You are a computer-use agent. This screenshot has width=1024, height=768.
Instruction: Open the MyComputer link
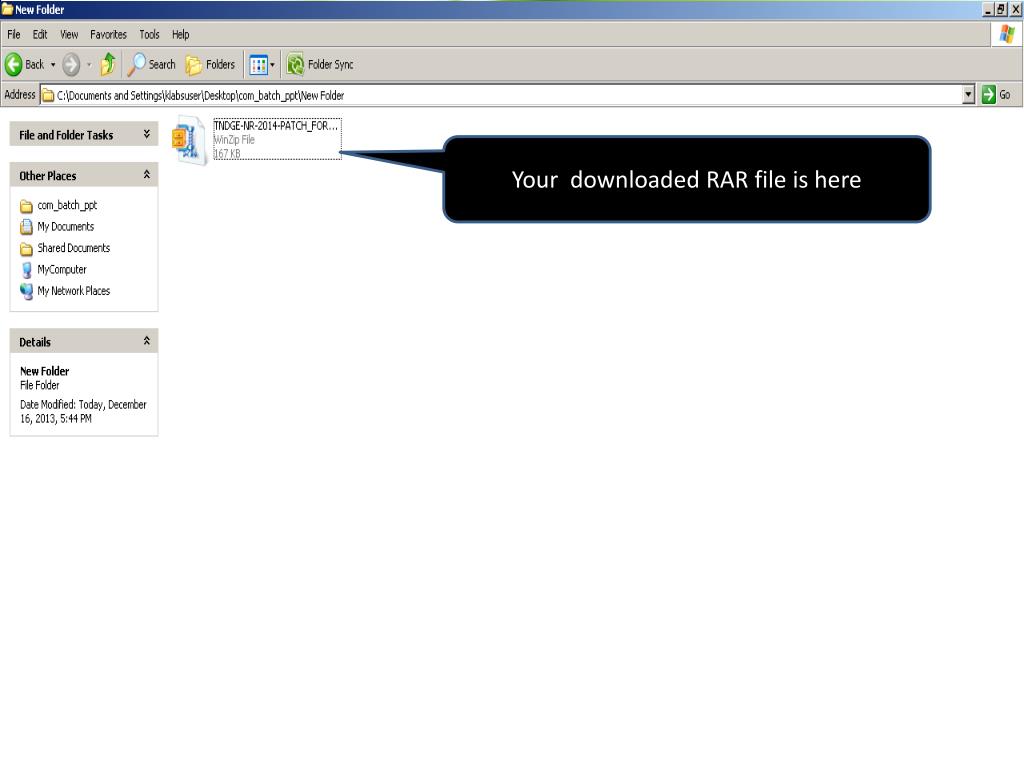point(61,269)
